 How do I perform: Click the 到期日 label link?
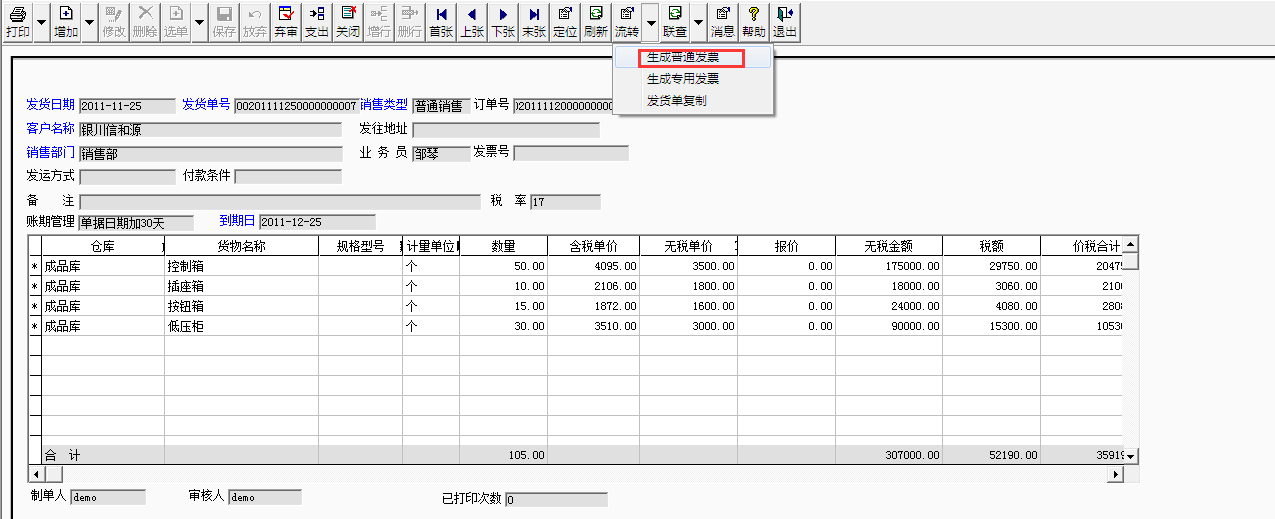point(237,221)
